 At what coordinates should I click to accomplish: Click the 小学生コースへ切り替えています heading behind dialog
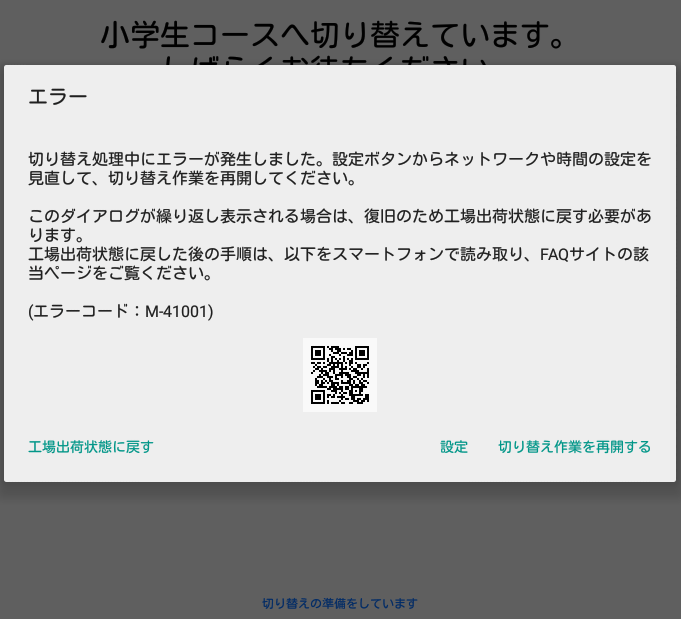[333, 37]
